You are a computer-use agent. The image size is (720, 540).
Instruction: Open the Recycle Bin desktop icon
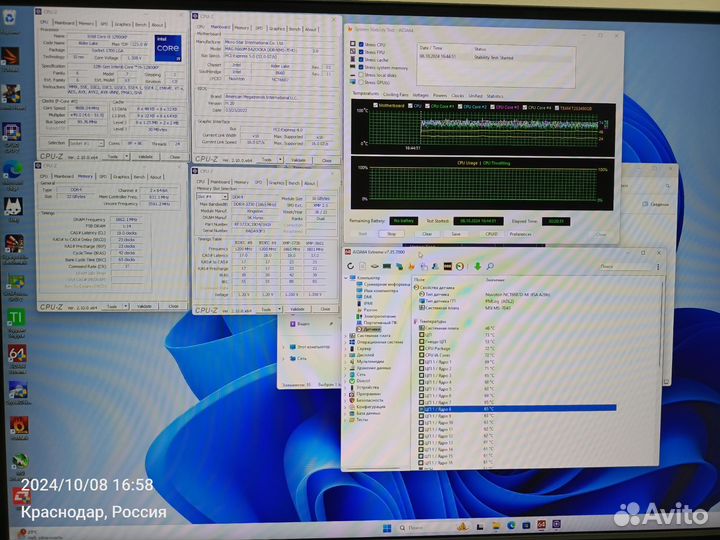click(9, 18)
